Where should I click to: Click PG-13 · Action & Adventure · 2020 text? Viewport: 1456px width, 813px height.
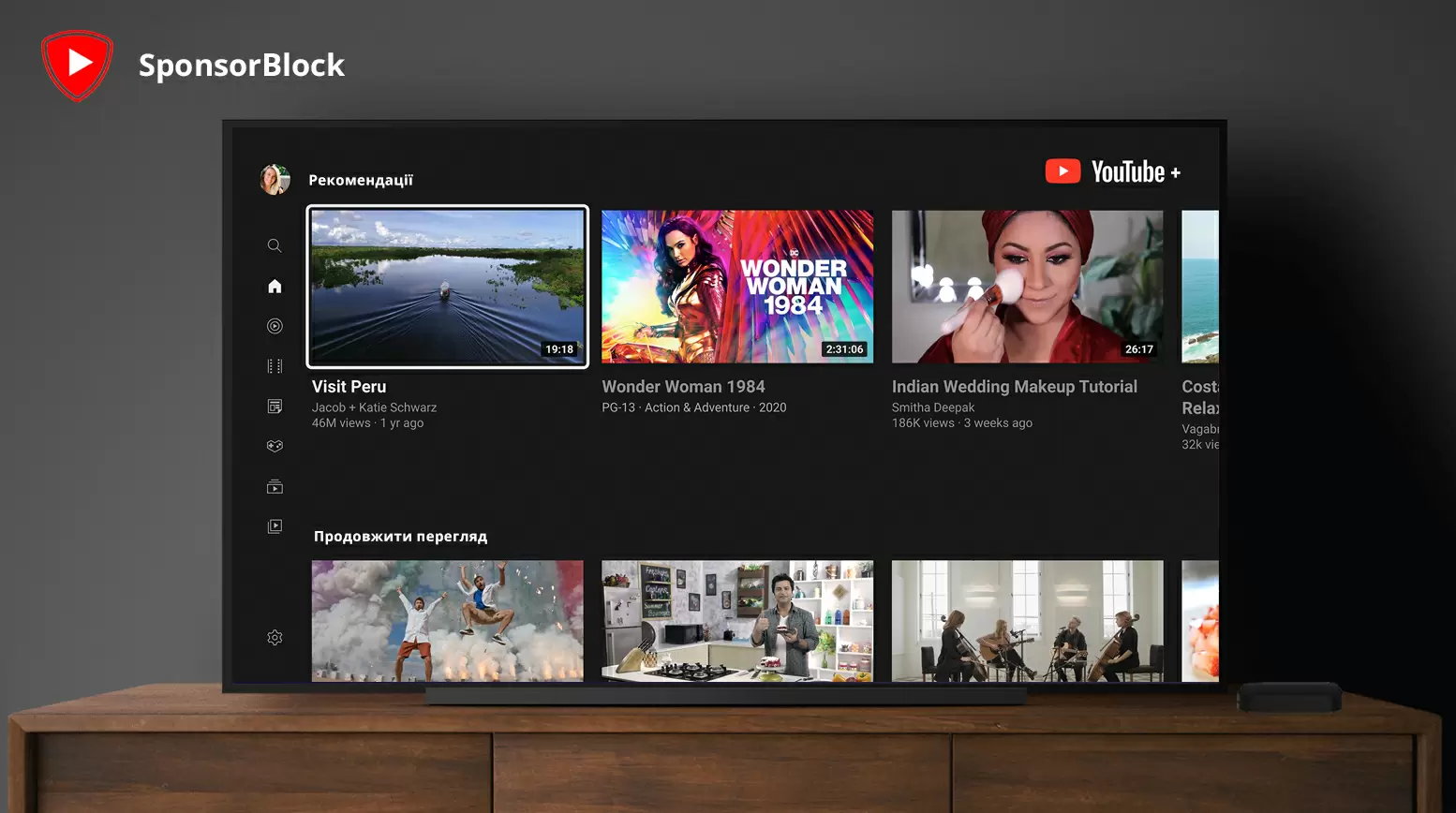(x=694, y=407)
